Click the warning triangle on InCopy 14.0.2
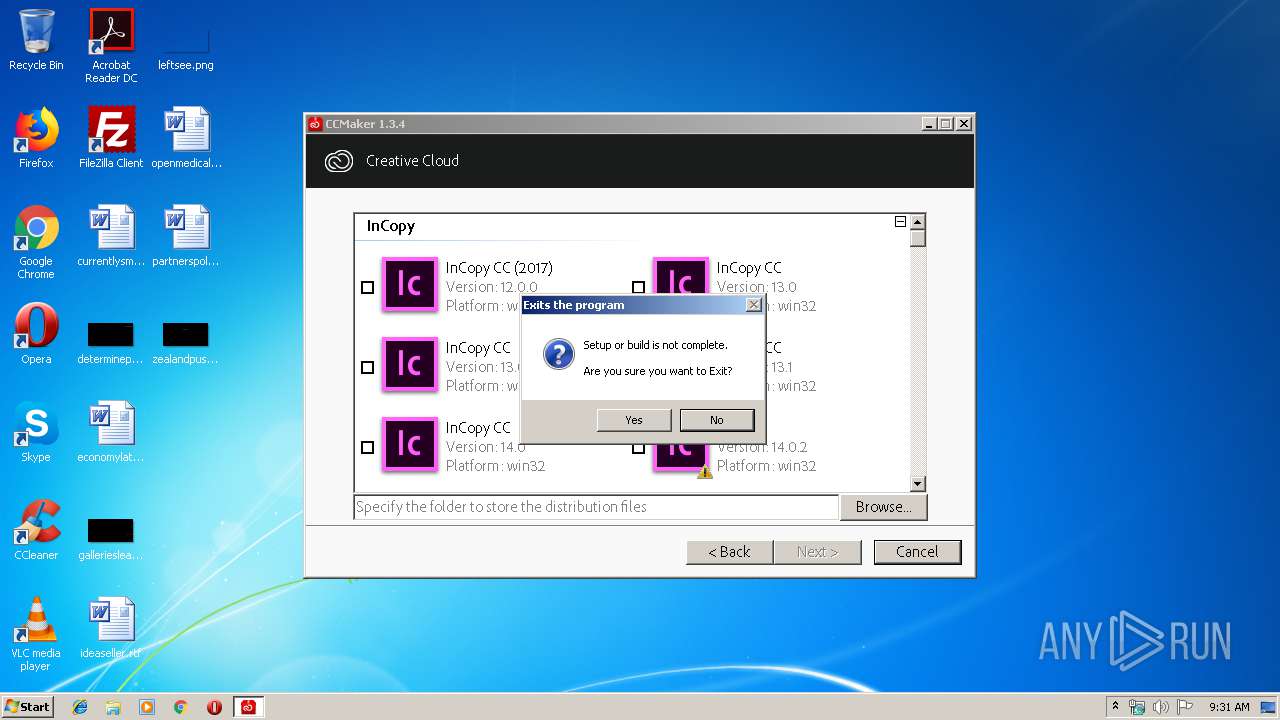1280x720 pixels. [x=705, y=472]
